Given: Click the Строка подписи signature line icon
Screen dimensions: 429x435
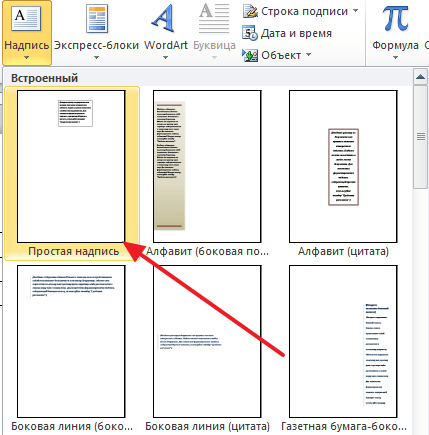Looking at the screenshot, I should pos(250,11).
